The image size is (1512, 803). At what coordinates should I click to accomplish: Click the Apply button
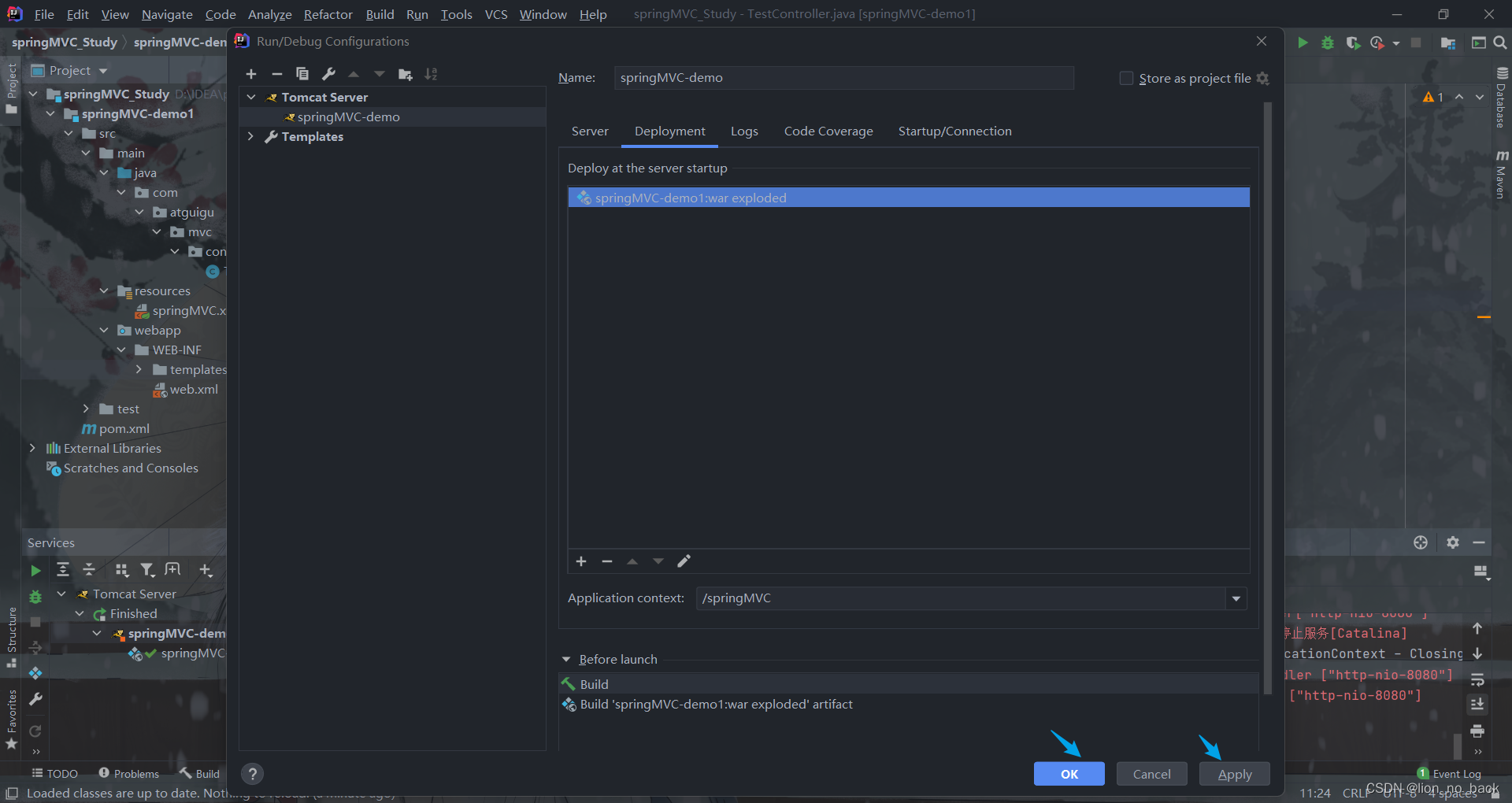pos(1235,774)
